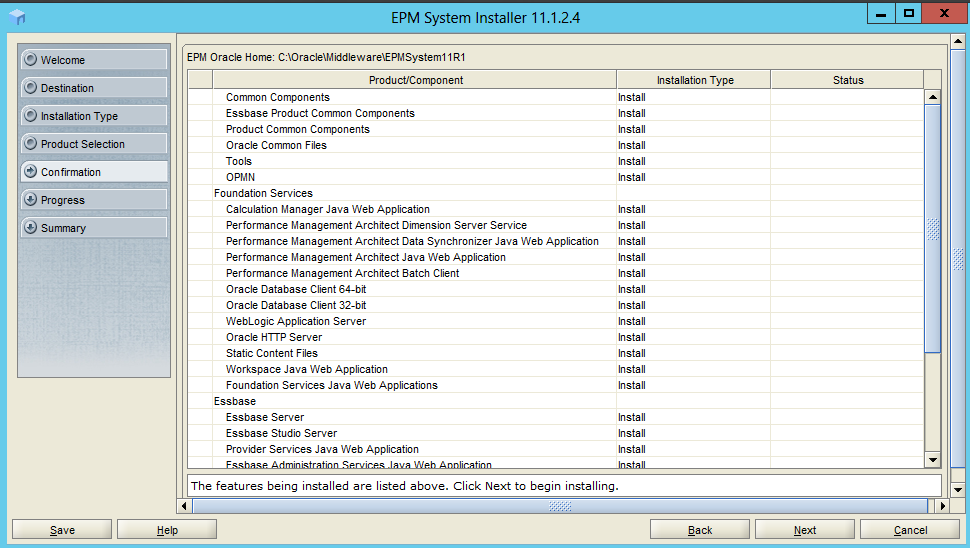Click the Foundation Services group row
The width and height of the screenshot is (970, 548).
tap(556, 194)
